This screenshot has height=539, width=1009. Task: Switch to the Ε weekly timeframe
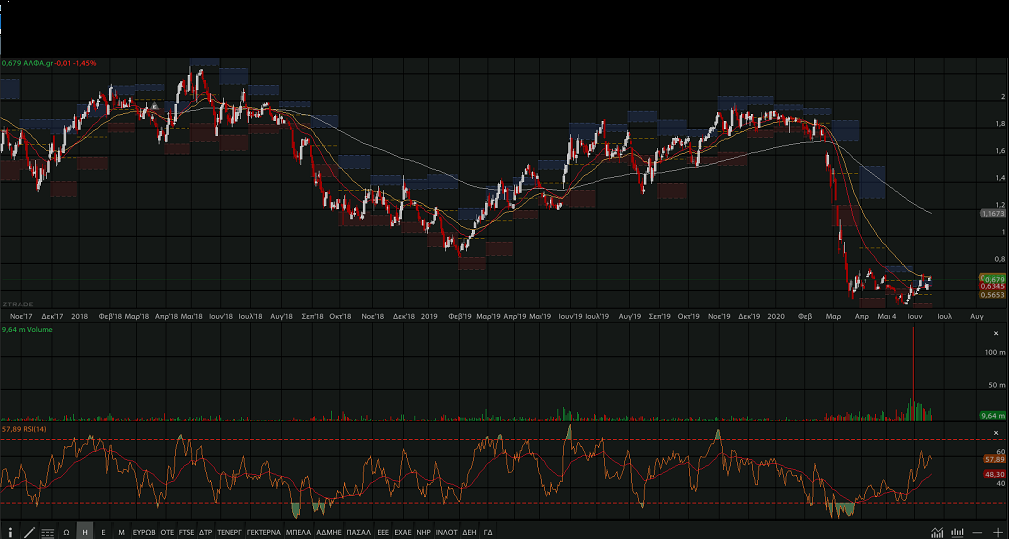click(x=103, y=532)
